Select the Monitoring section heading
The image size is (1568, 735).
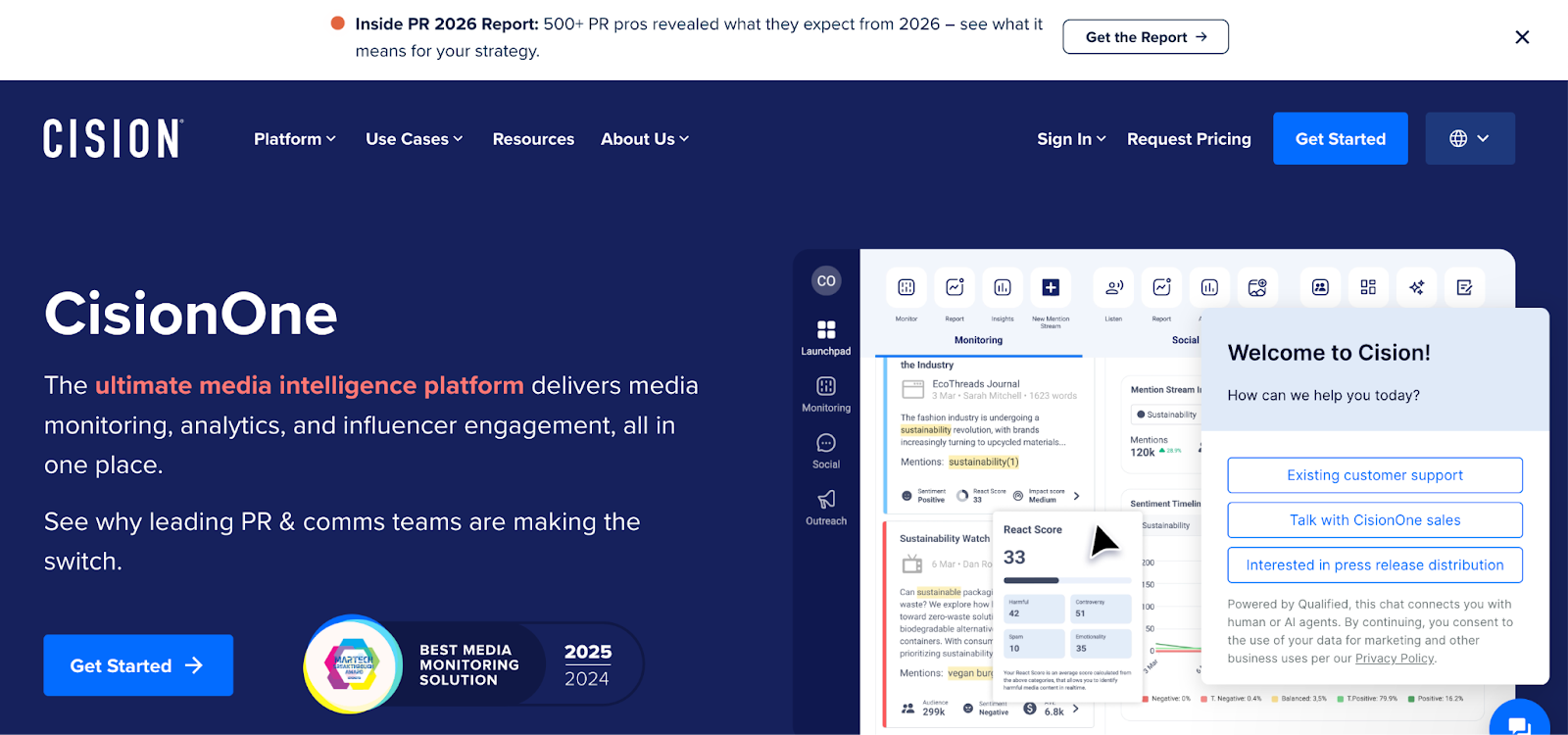pyautogui.click(x=978, y=340)
